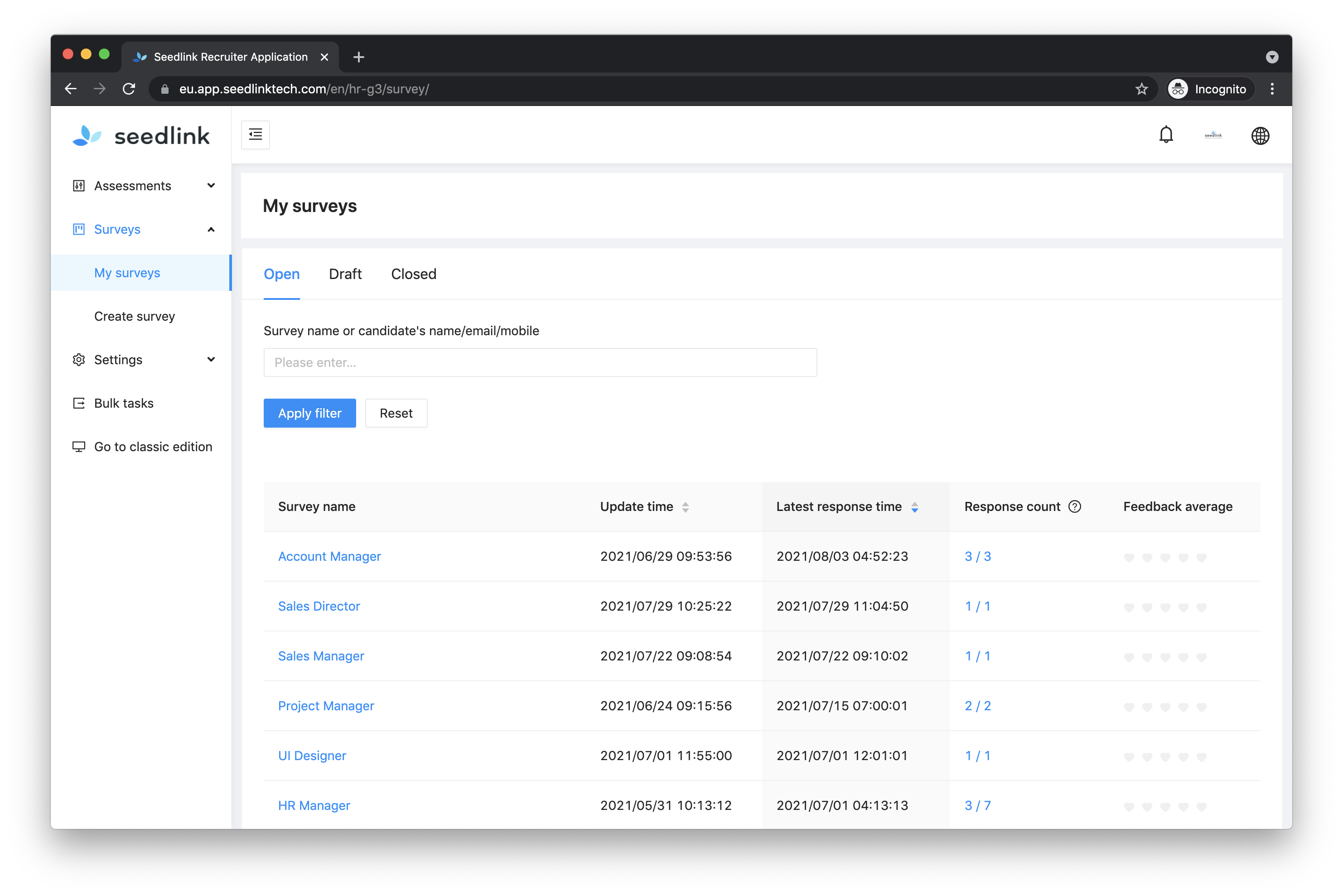Click the Apply filter button
The width and height of the screenshot is (1343, 896).
(310, 413)
